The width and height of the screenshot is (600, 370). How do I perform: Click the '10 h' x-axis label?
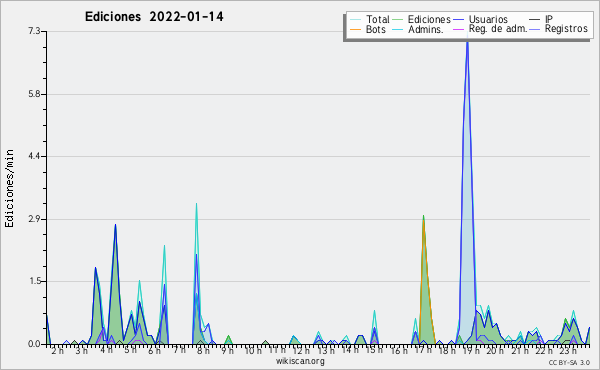coord(253,351)
